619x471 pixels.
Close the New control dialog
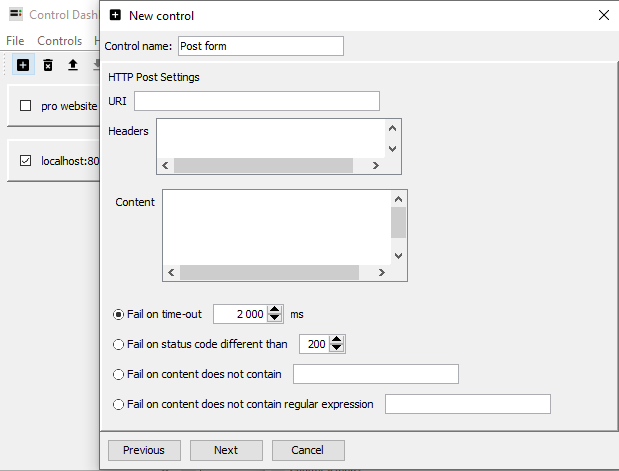tap(604, 15)
